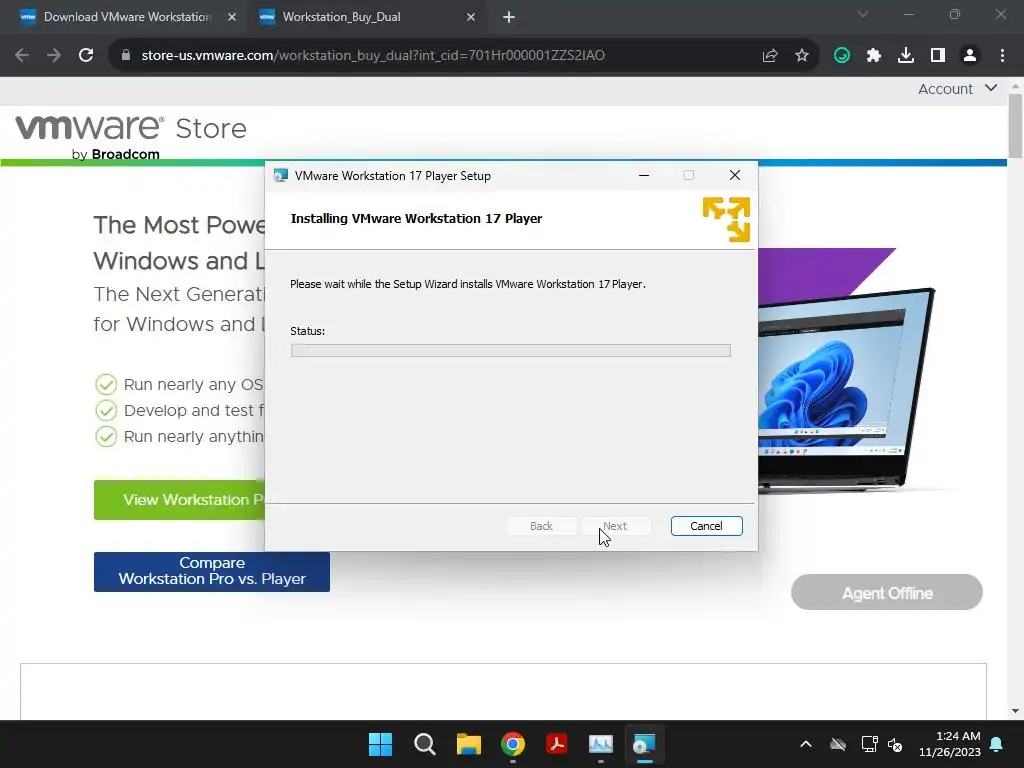The image size is (1024, 768).
Task: Open the tab search chevron
Action: (863, 14)
